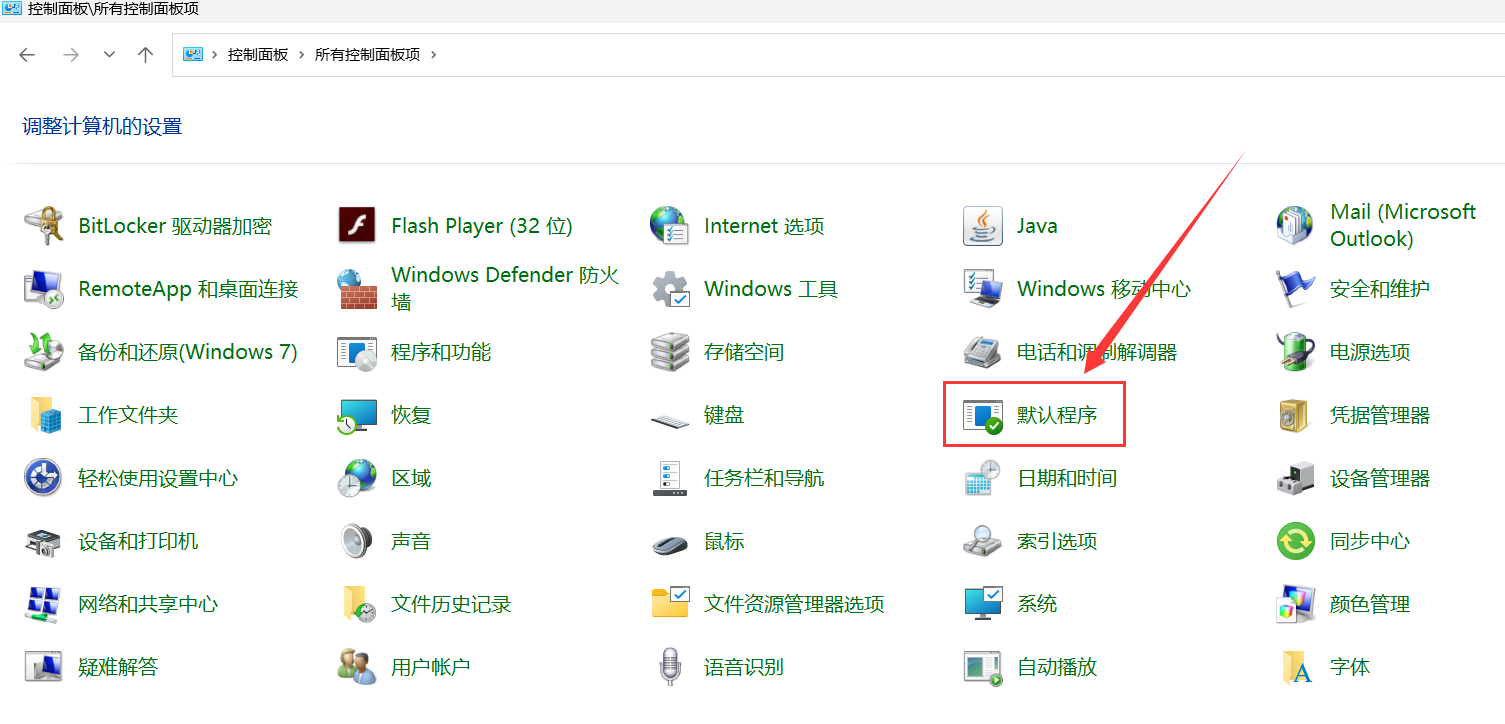The height and width of the screenshot is (724, 1505).
Task: Open the Windows 工具 gear icon
Action: coord(669,289)
